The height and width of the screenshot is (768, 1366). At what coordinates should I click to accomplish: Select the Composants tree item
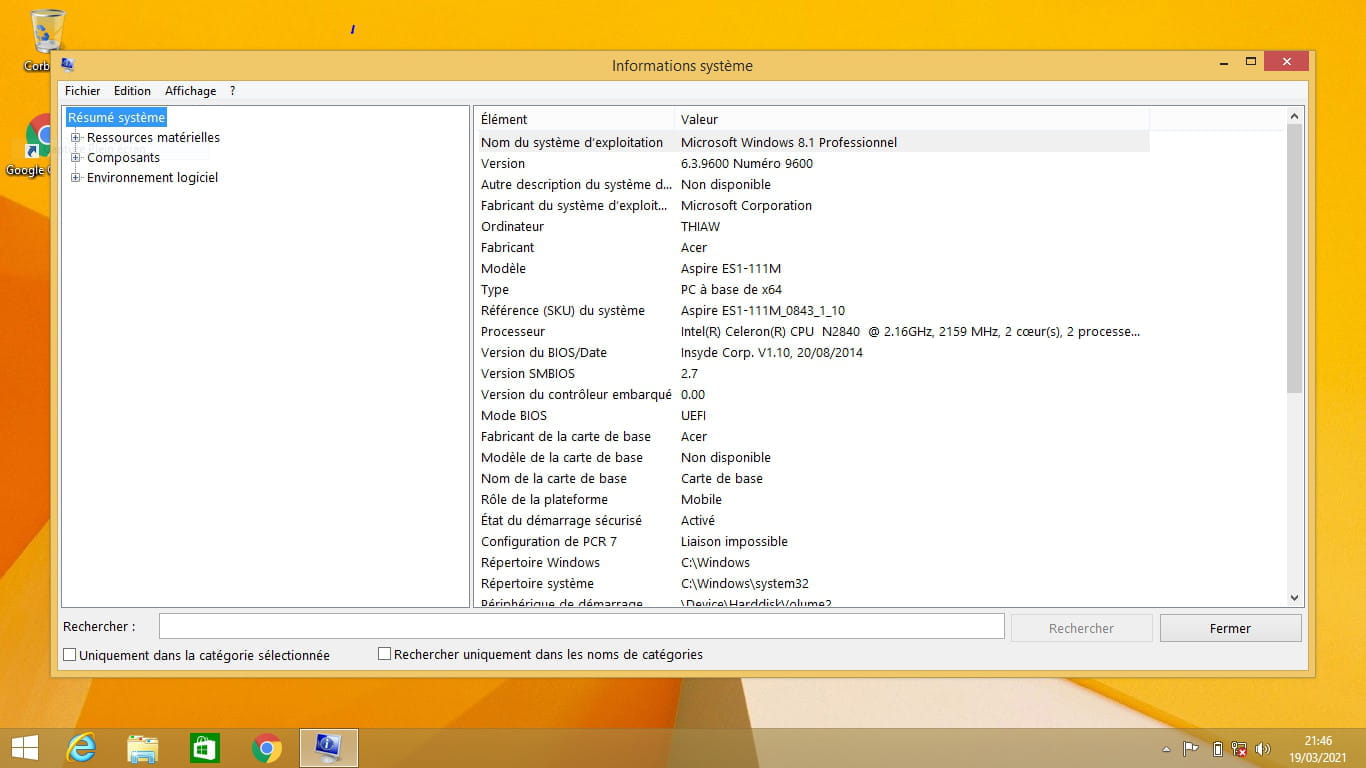click(123, 158)
